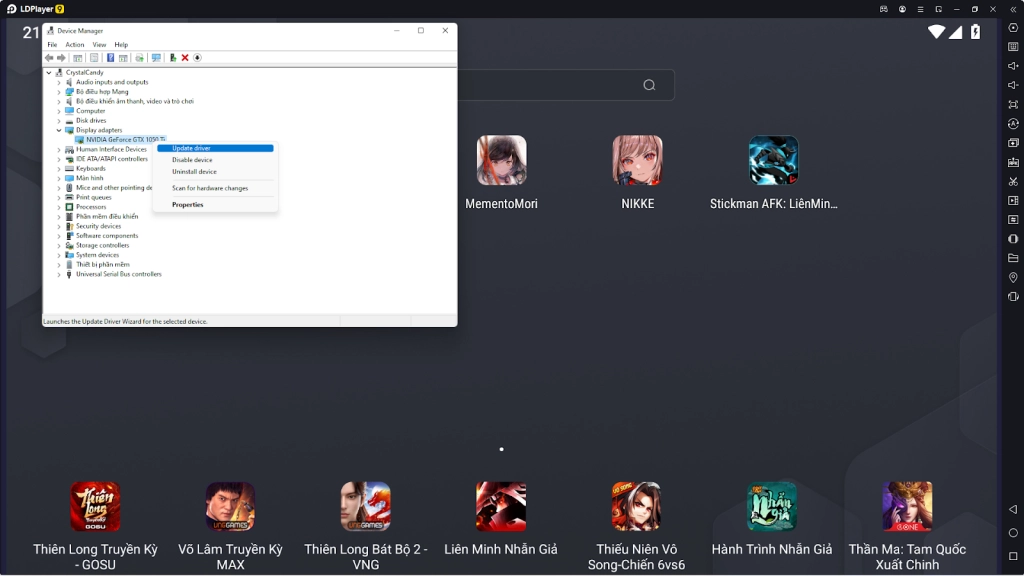The height and width of the screenshot is (576, 1024).
Task: Start the video recorder sidebar icon
Action: pyautogui.click(x=1013, y=200)
